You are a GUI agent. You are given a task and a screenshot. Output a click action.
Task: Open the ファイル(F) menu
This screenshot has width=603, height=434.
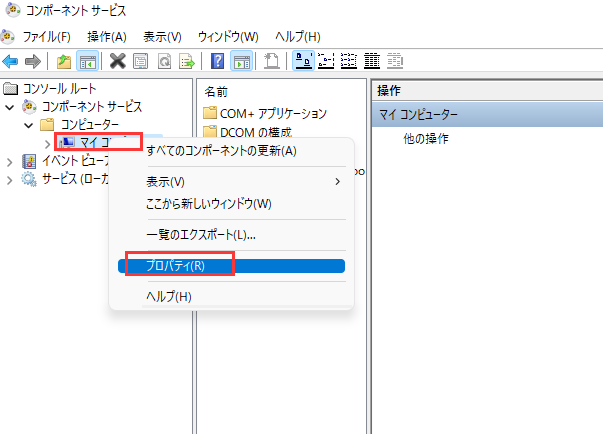tap(47, 37)
